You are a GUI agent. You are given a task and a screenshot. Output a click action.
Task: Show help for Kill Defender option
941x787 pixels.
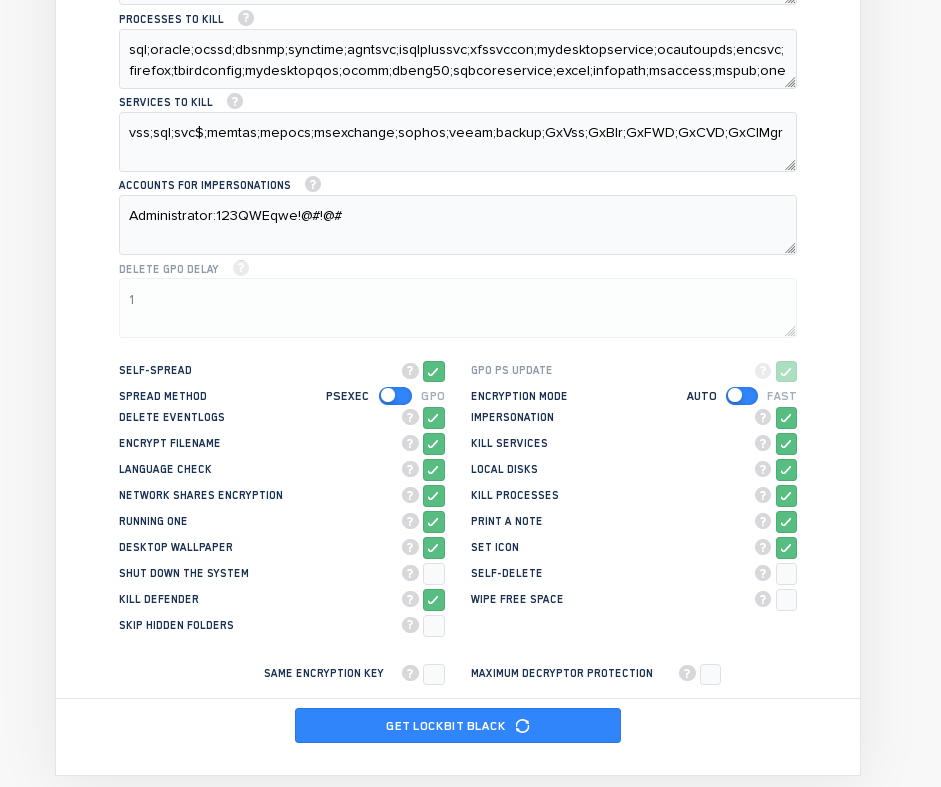point(410,599)
